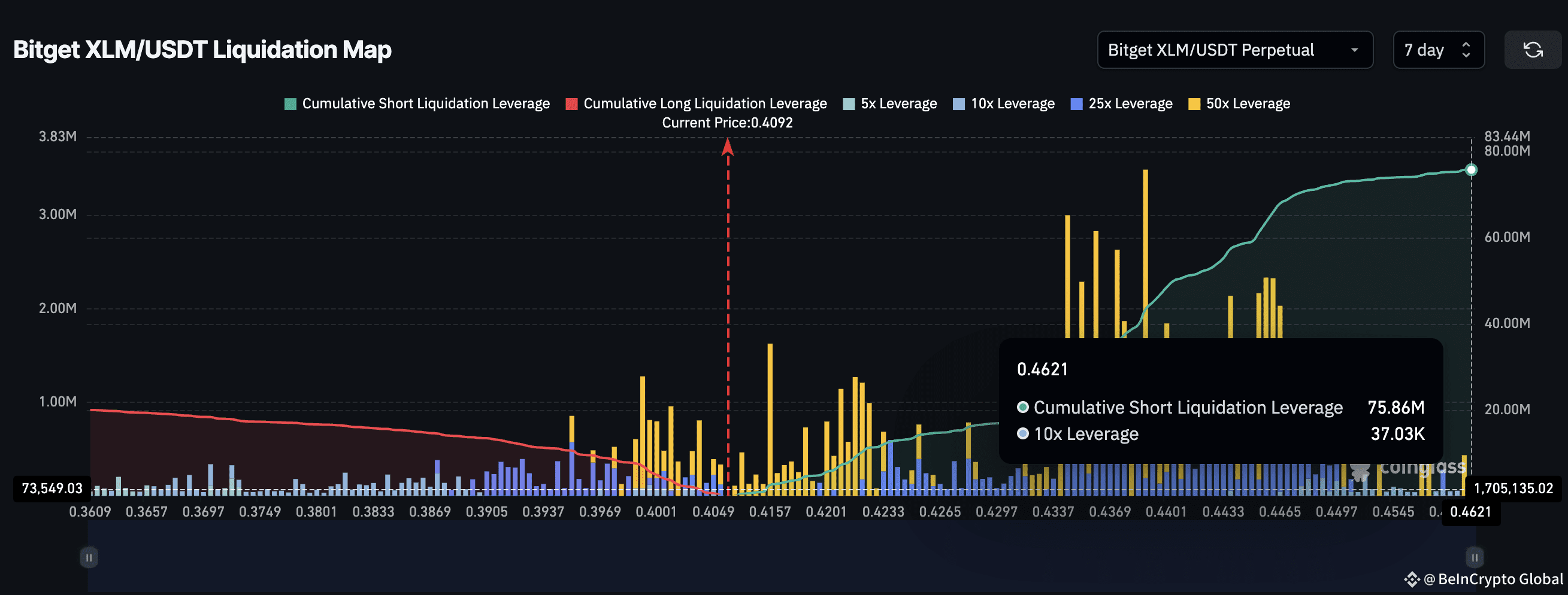1568x595 pixels.
Task: Click the 83.44M right axis label
Action: pos(1507,136)
